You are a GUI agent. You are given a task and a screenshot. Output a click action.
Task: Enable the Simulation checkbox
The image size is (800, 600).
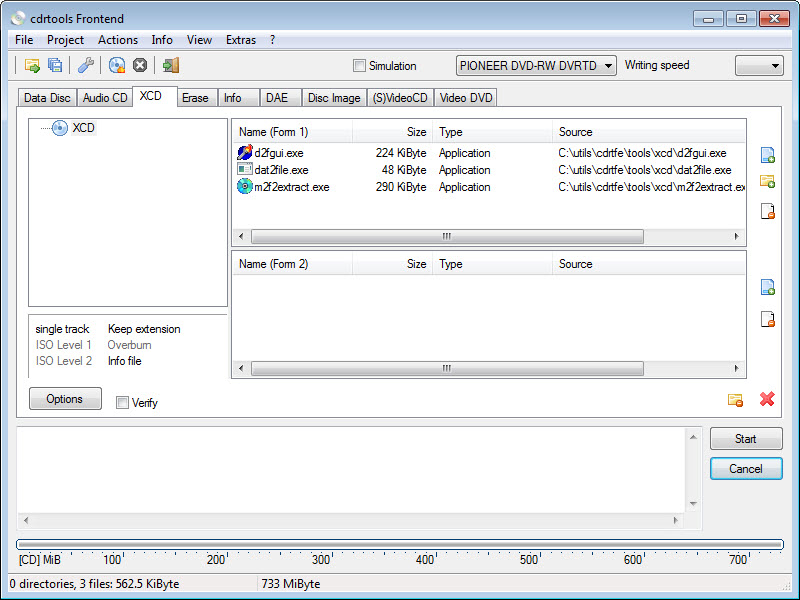coord(360,66)
